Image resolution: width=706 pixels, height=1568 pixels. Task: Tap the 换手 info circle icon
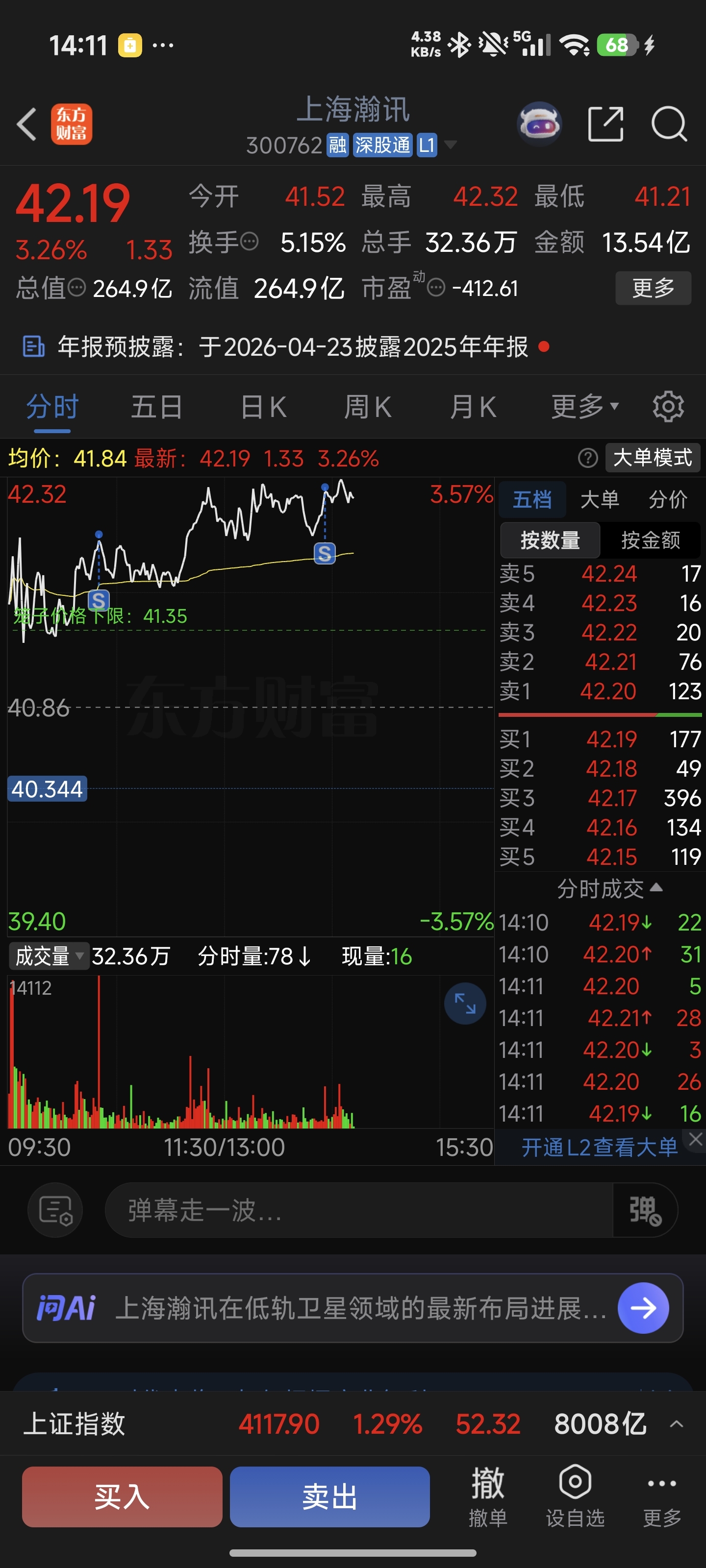249,242
